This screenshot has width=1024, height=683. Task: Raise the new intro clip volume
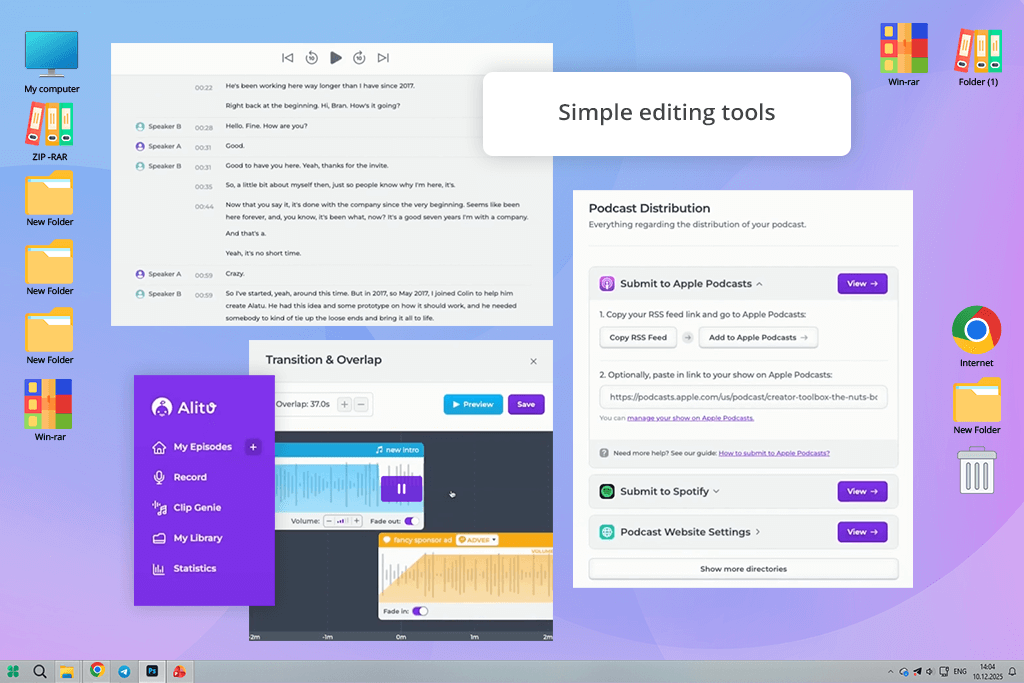357,521
